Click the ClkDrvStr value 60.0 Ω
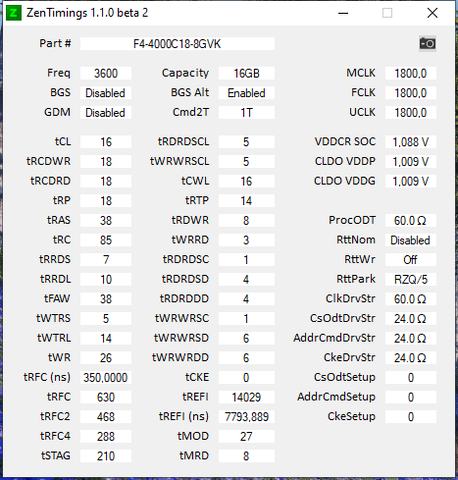The image size is (458, 480). pos(411,299)
